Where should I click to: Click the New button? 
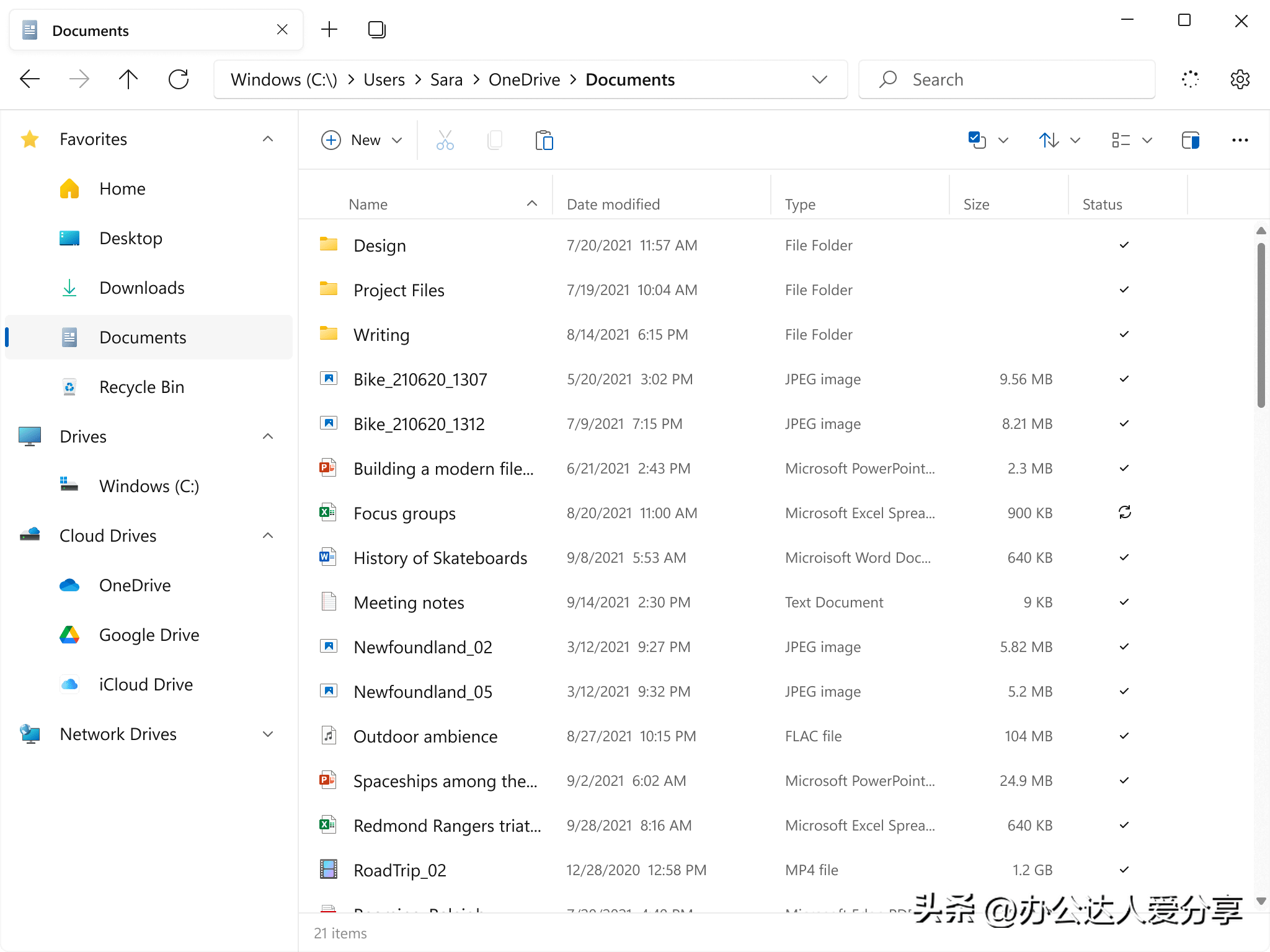click(362, 140)
